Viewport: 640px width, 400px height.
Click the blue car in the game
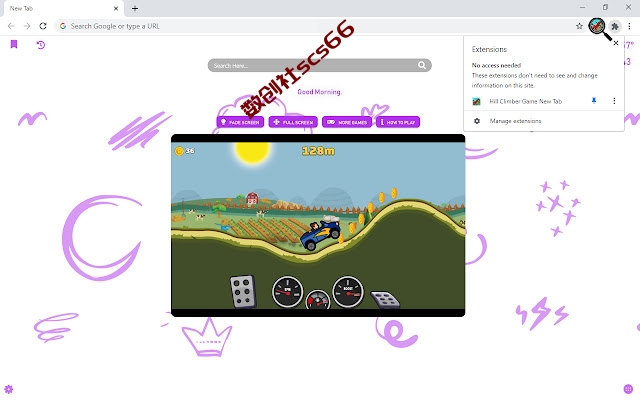[320, 234]
